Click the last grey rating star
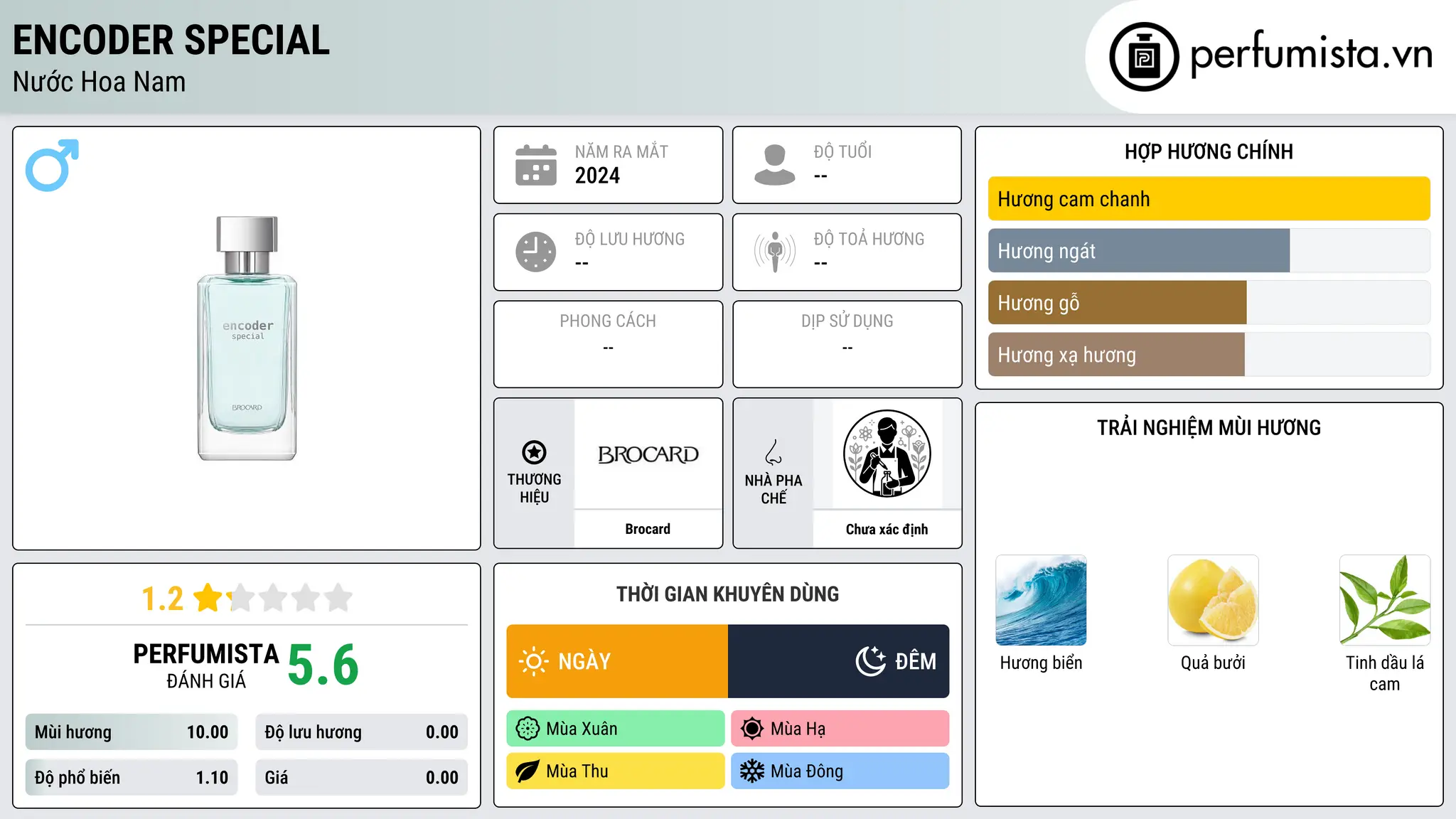1456x819 pixels. [338, 598]
